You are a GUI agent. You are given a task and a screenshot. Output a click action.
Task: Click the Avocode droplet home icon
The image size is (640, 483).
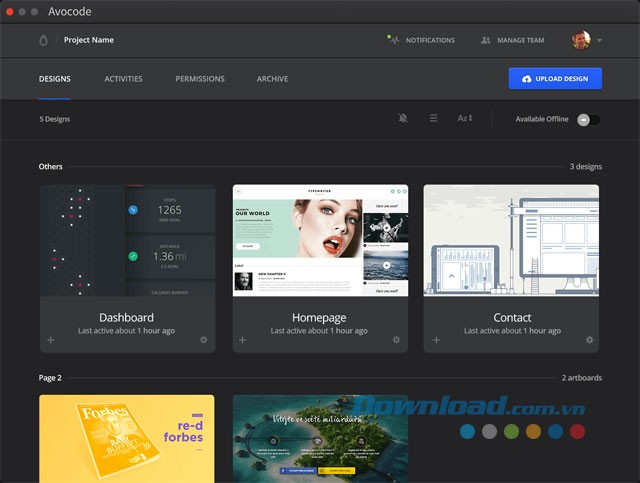point(43,40)
